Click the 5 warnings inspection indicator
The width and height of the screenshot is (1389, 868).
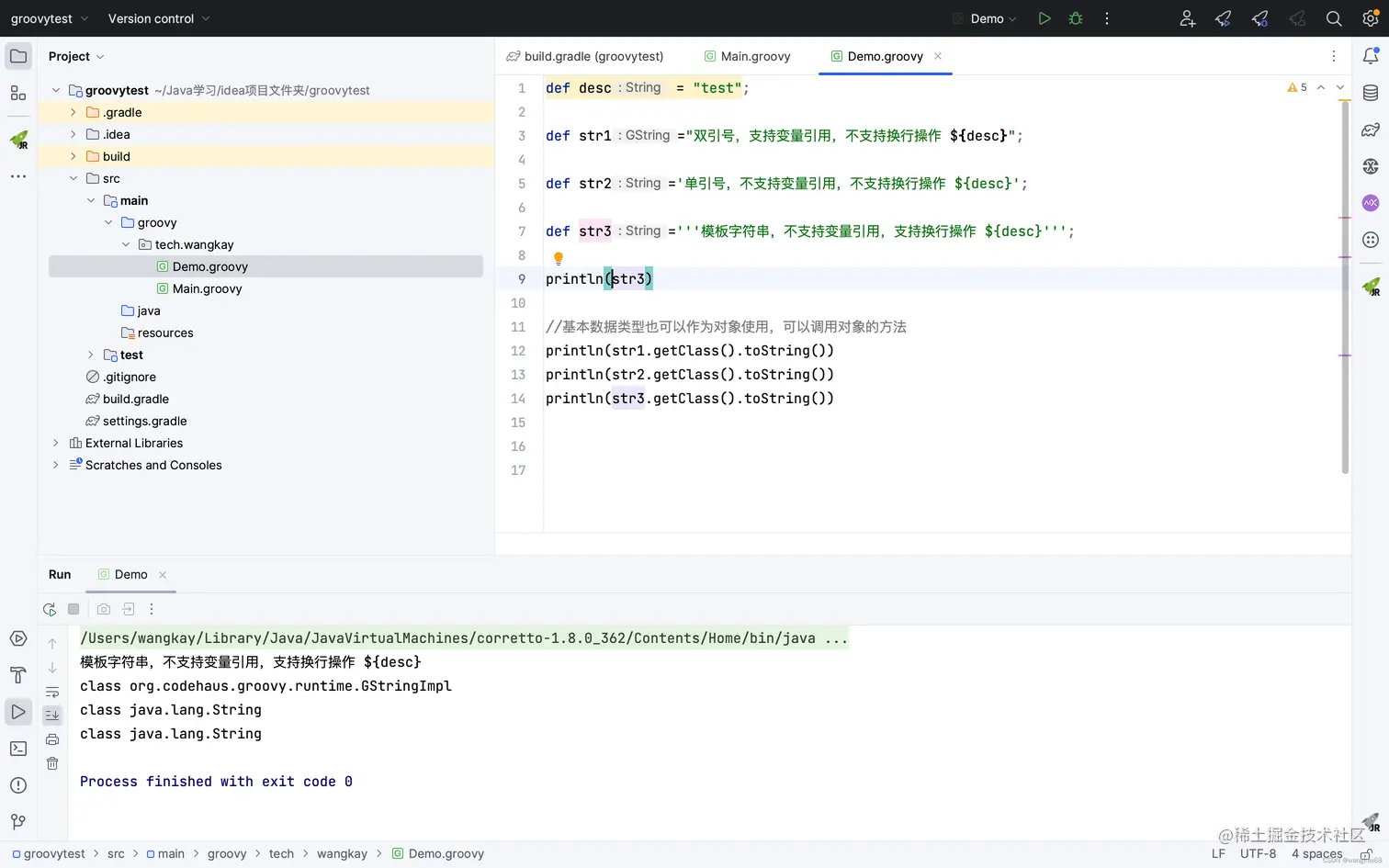[x=1297, y=87]
